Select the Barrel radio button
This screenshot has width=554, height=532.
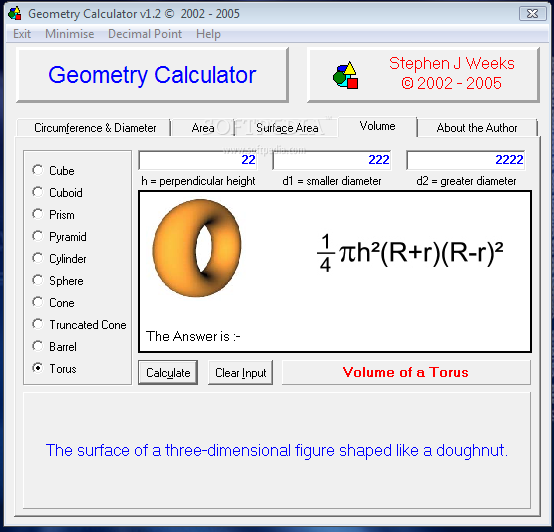click(x=37, y=346)
